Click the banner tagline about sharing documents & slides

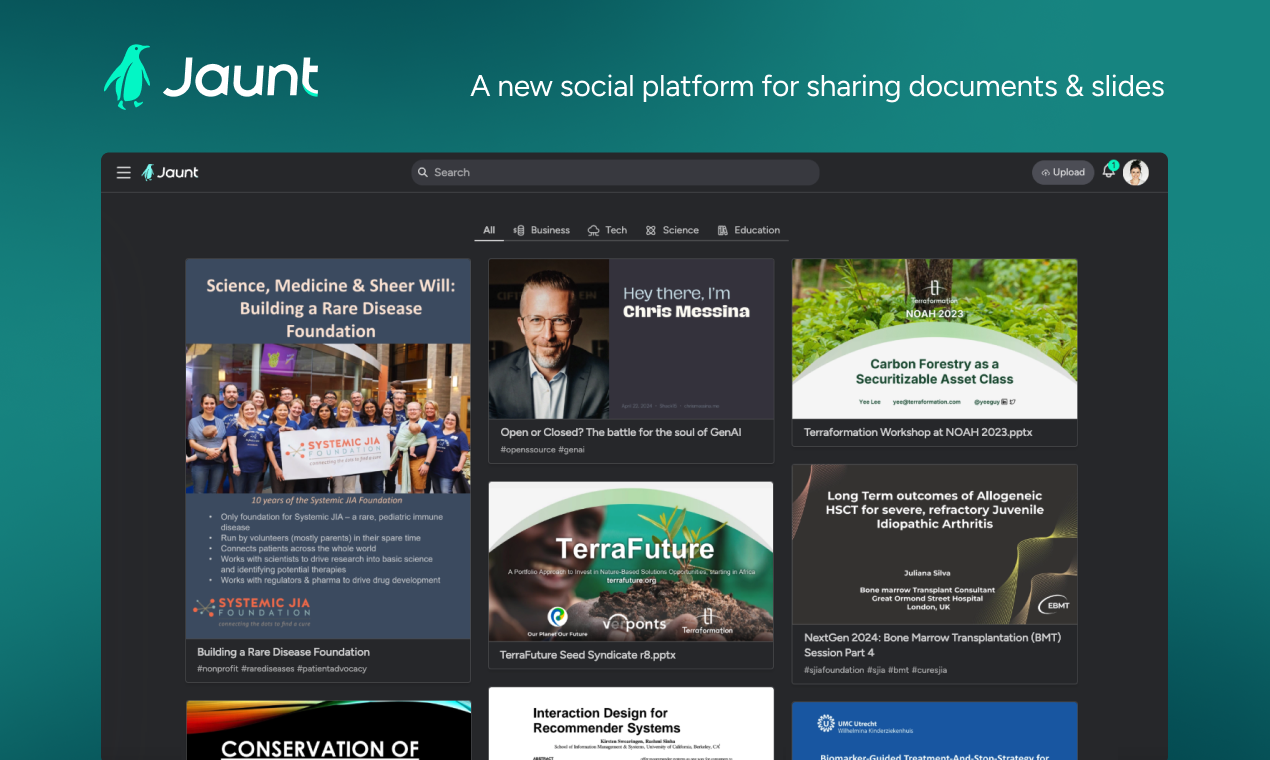pos(817,86)
